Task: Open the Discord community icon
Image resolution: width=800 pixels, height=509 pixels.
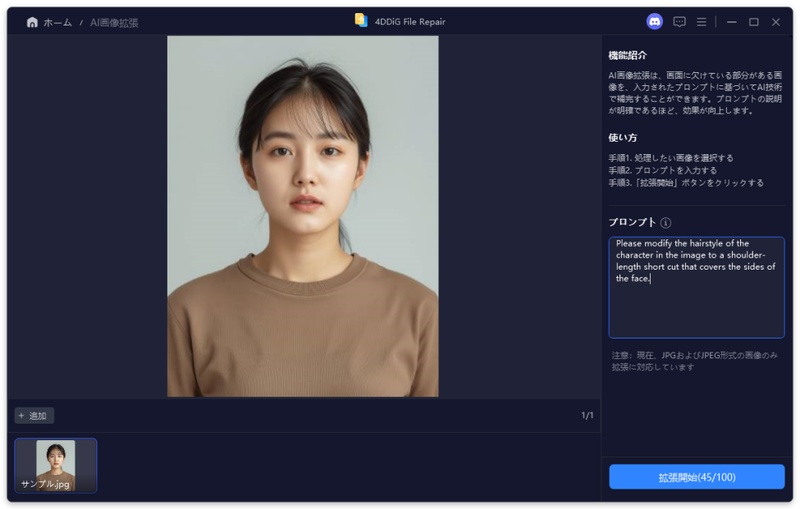Action: coord(655,21)
